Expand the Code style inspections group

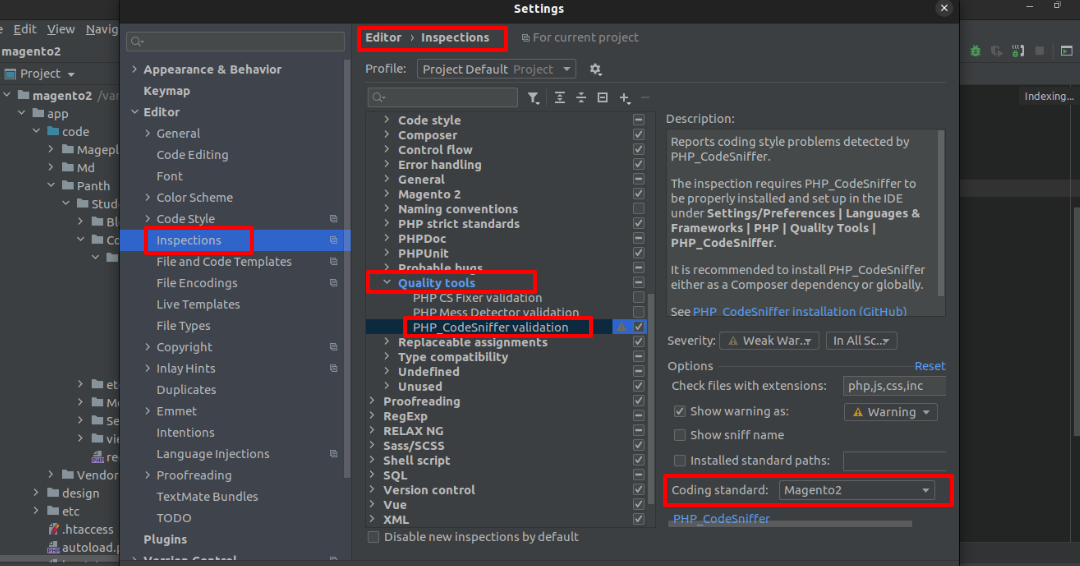[387, 120]
